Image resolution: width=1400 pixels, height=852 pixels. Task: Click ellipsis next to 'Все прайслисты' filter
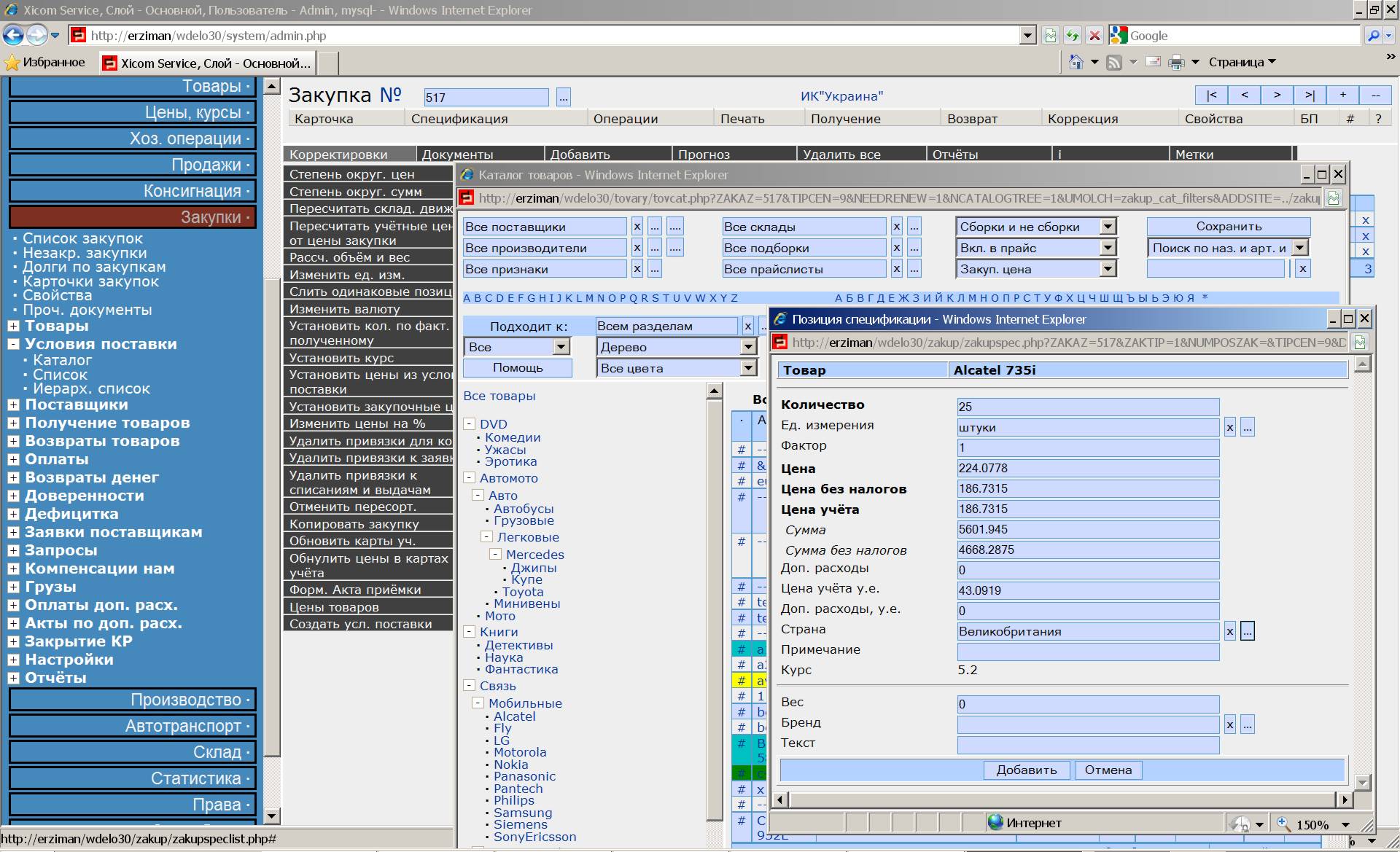point(914,269)
